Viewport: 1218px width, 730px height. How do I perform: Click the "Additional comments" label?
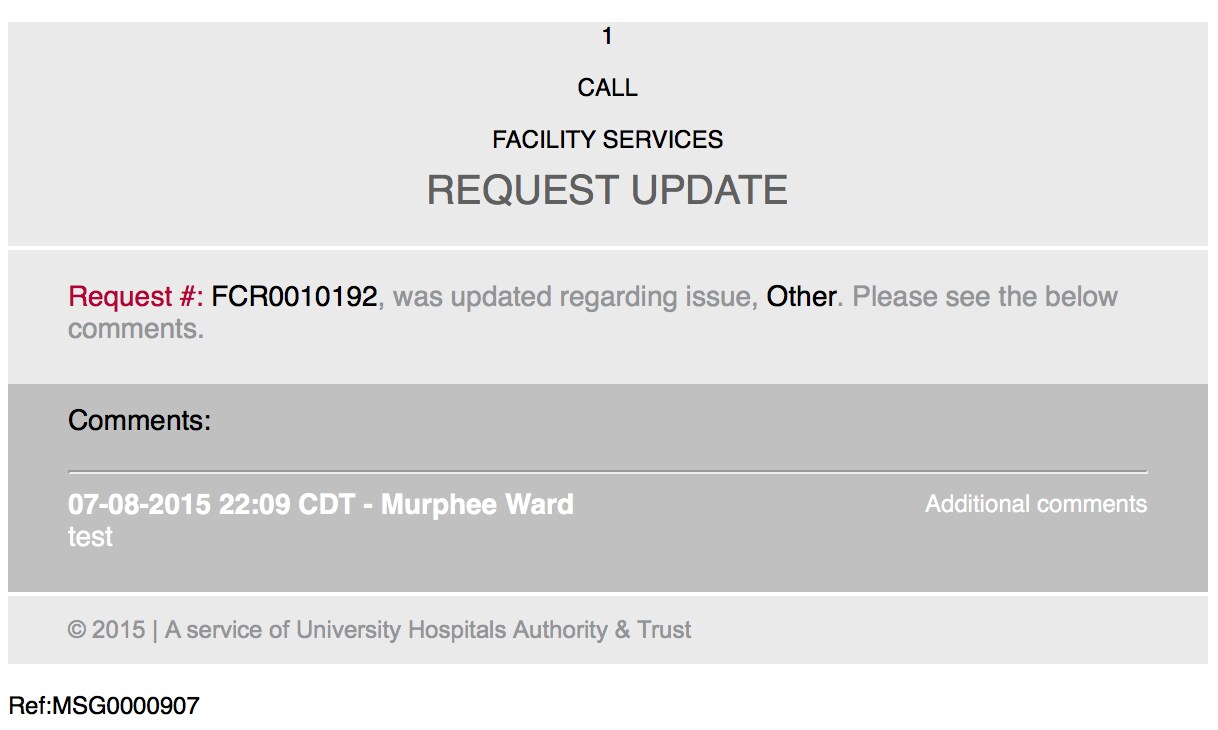[1036, 504]
